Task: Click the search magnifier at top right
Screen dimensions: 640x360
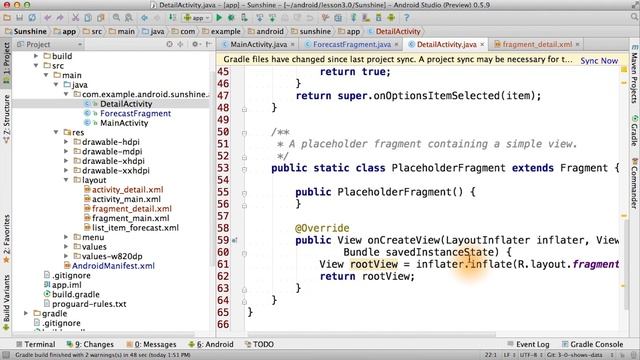Action: pyautogui.click(x=634, y=18)
